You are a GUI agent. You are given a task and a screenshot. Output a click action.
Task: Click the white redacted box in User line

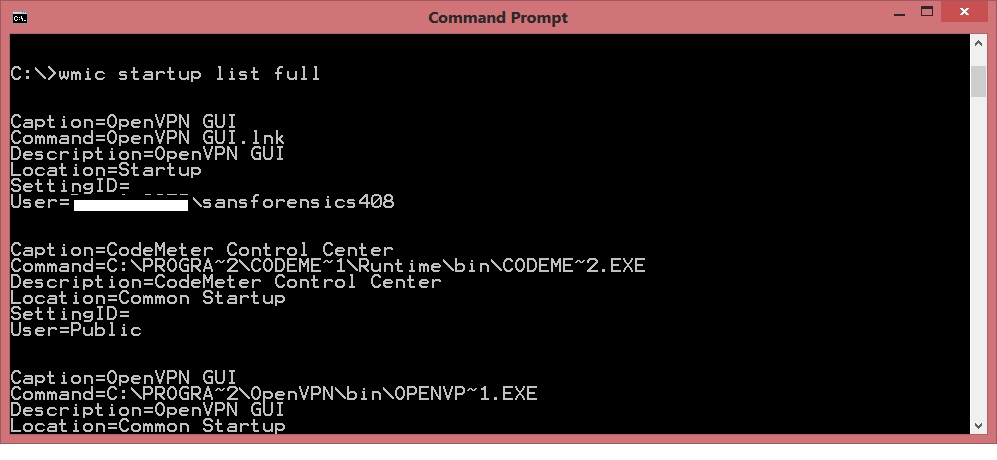pyautogui.click(x=131, y=205)
